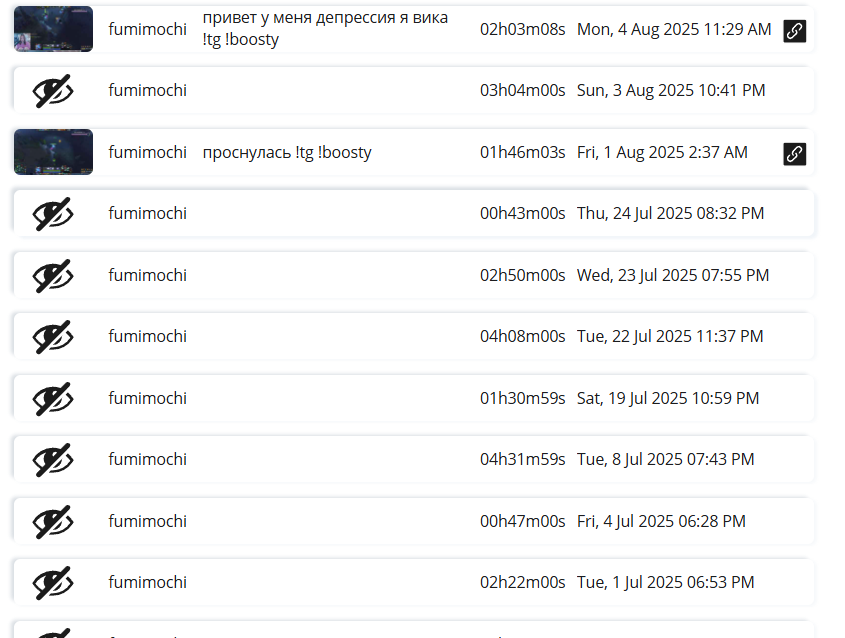Click fumimochi name in 1 Aug row
The width and height of the screenshot is (845, 638).
(148, 152)
